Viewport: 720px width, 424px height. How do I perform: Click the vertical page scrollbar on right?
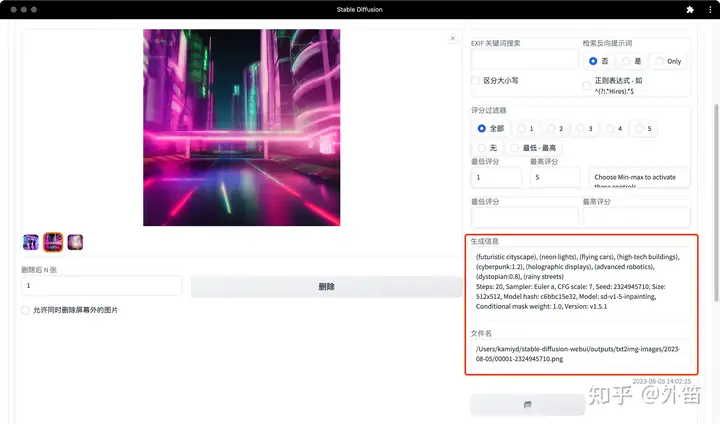coord(716,202)
